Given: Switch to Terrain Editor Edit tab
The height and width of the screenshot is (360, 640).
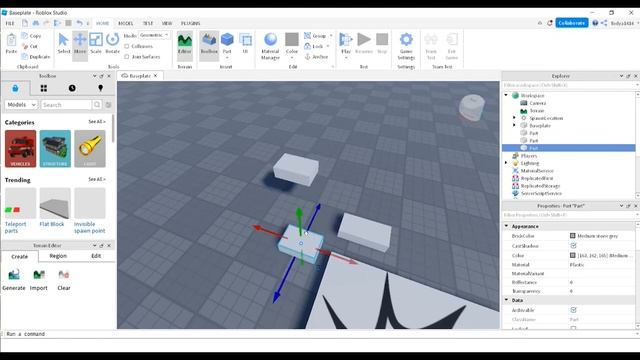Looking at the screenshot, I should pyautogui.click(x=96, y=256).
